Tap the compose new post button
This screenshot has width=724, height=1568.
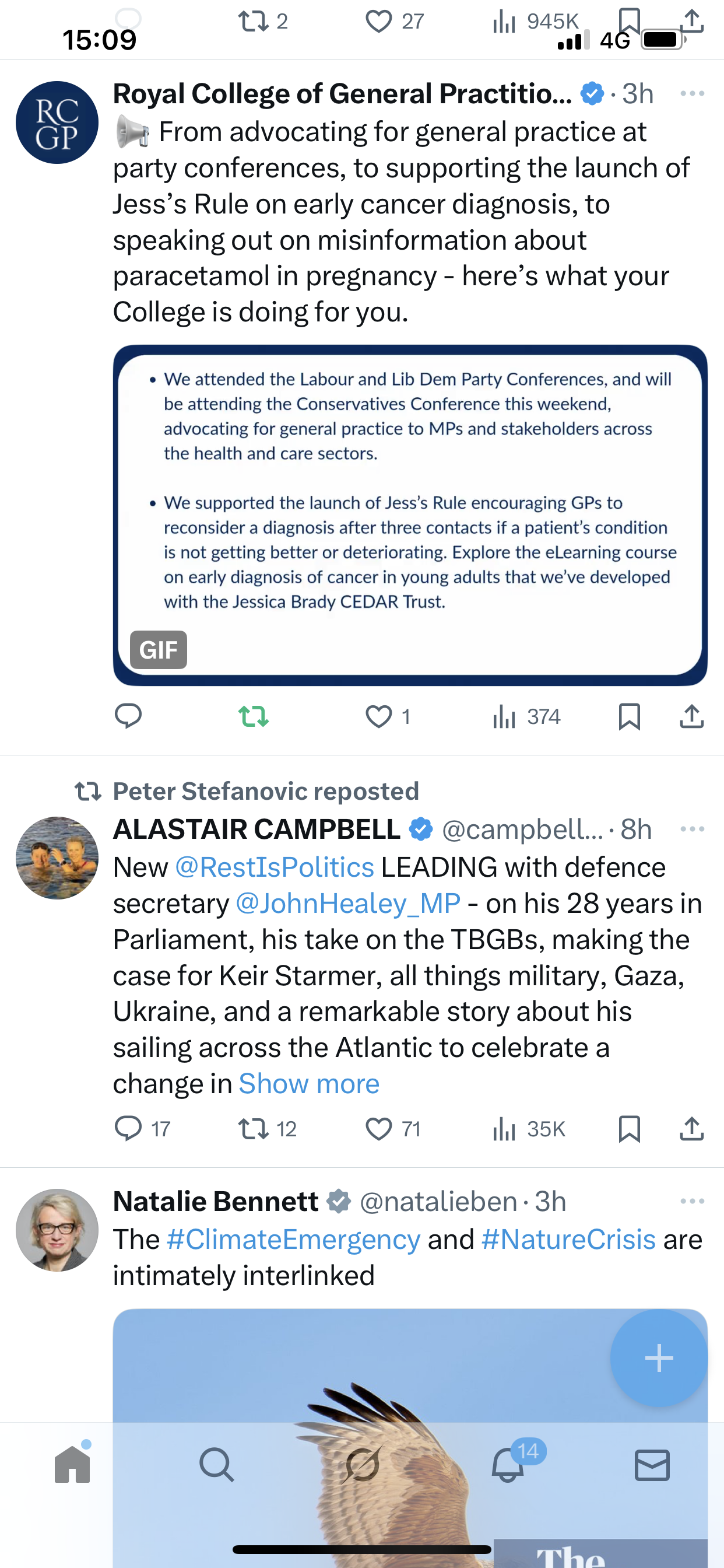[659, 1358]
